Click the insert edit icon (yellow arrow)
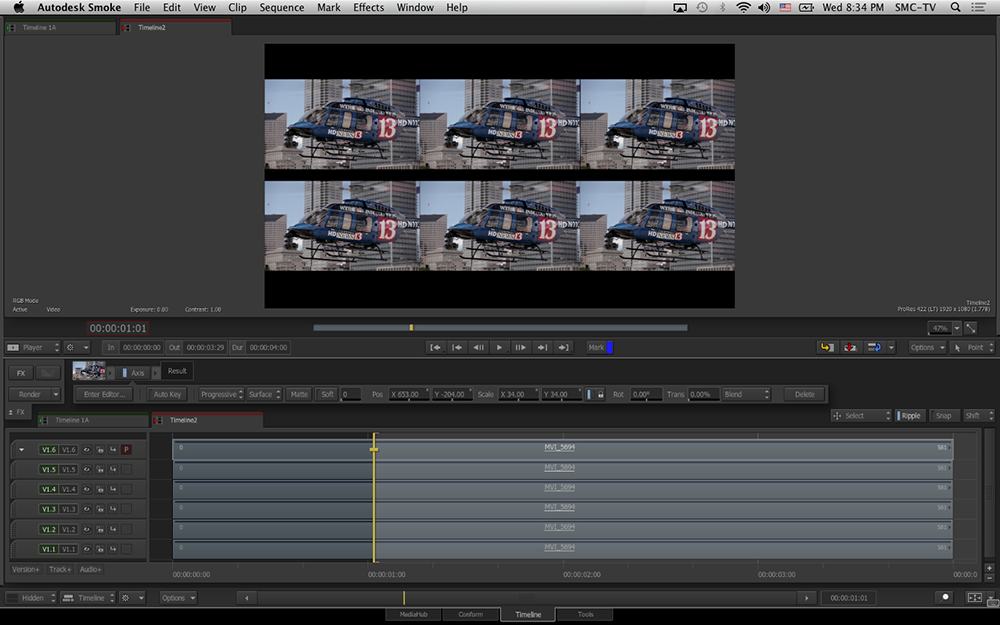The height and width of the screenshot is (625, 1000). (826, 347)
